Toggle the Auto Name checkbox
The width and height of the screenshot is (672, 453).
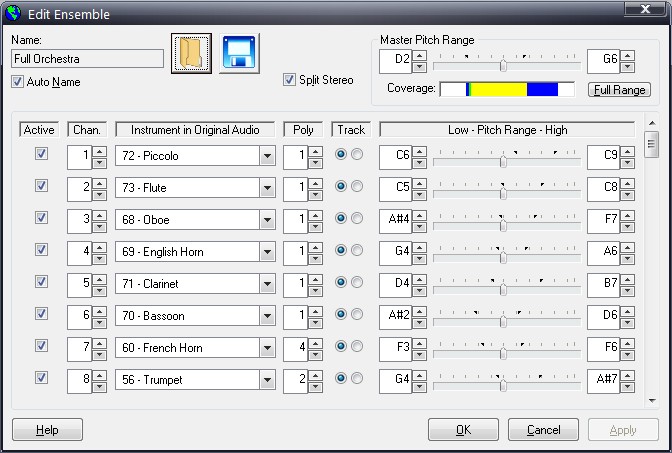(x=18, y=82)
